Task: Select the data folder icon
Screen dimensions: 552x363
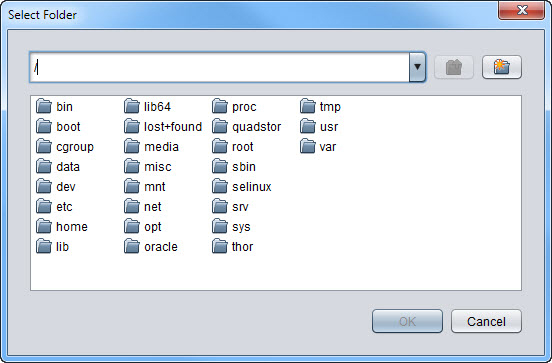Action: 44,166
